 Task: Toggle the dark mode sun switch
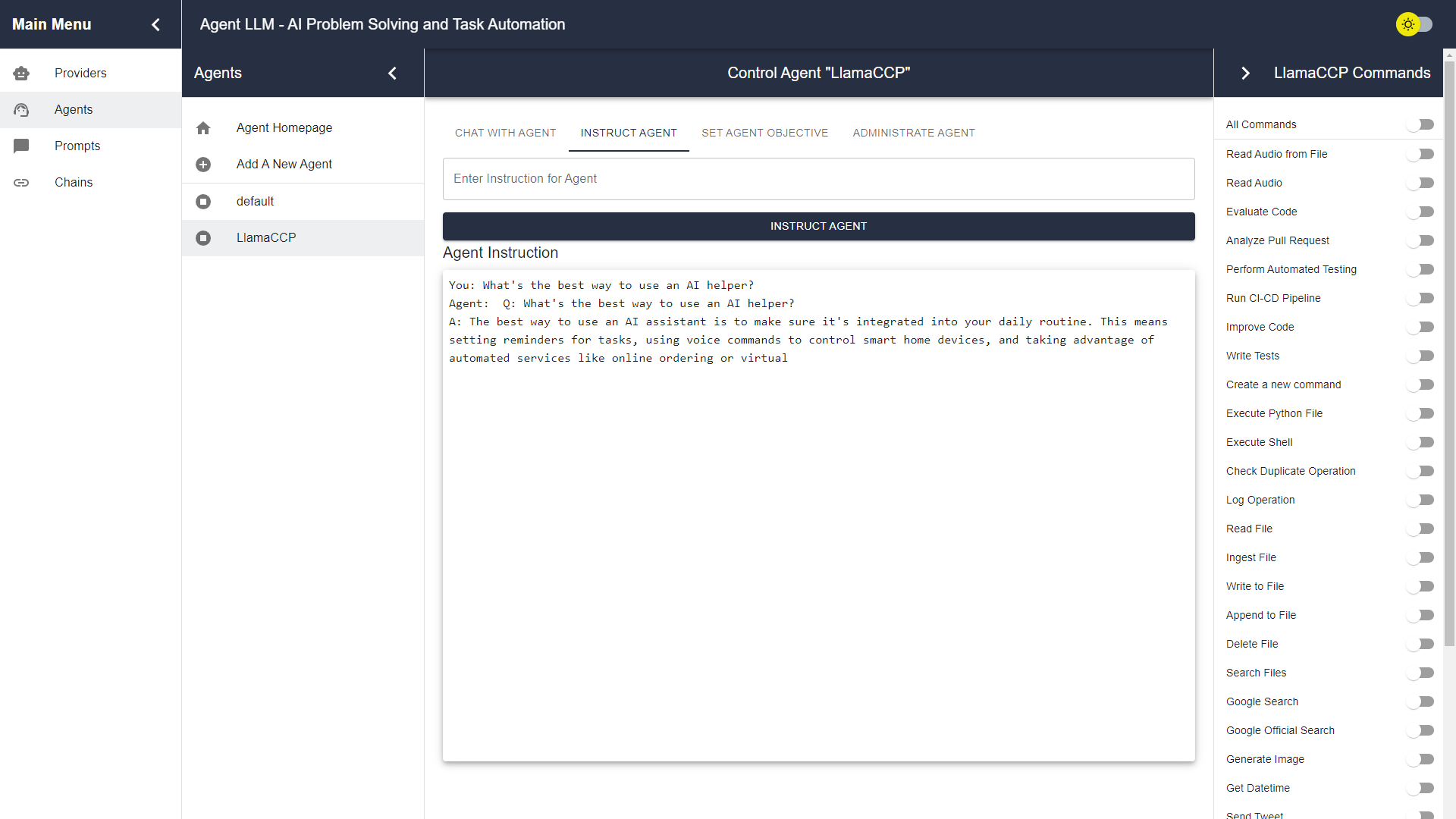[x=1414, y=24]
